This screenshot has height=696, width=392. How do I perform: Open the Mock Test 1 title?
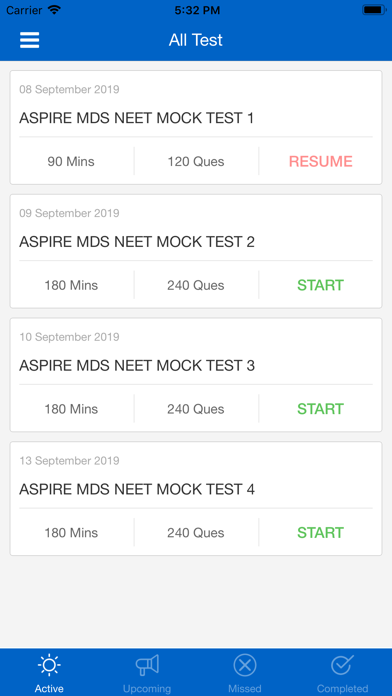(136, 118)
